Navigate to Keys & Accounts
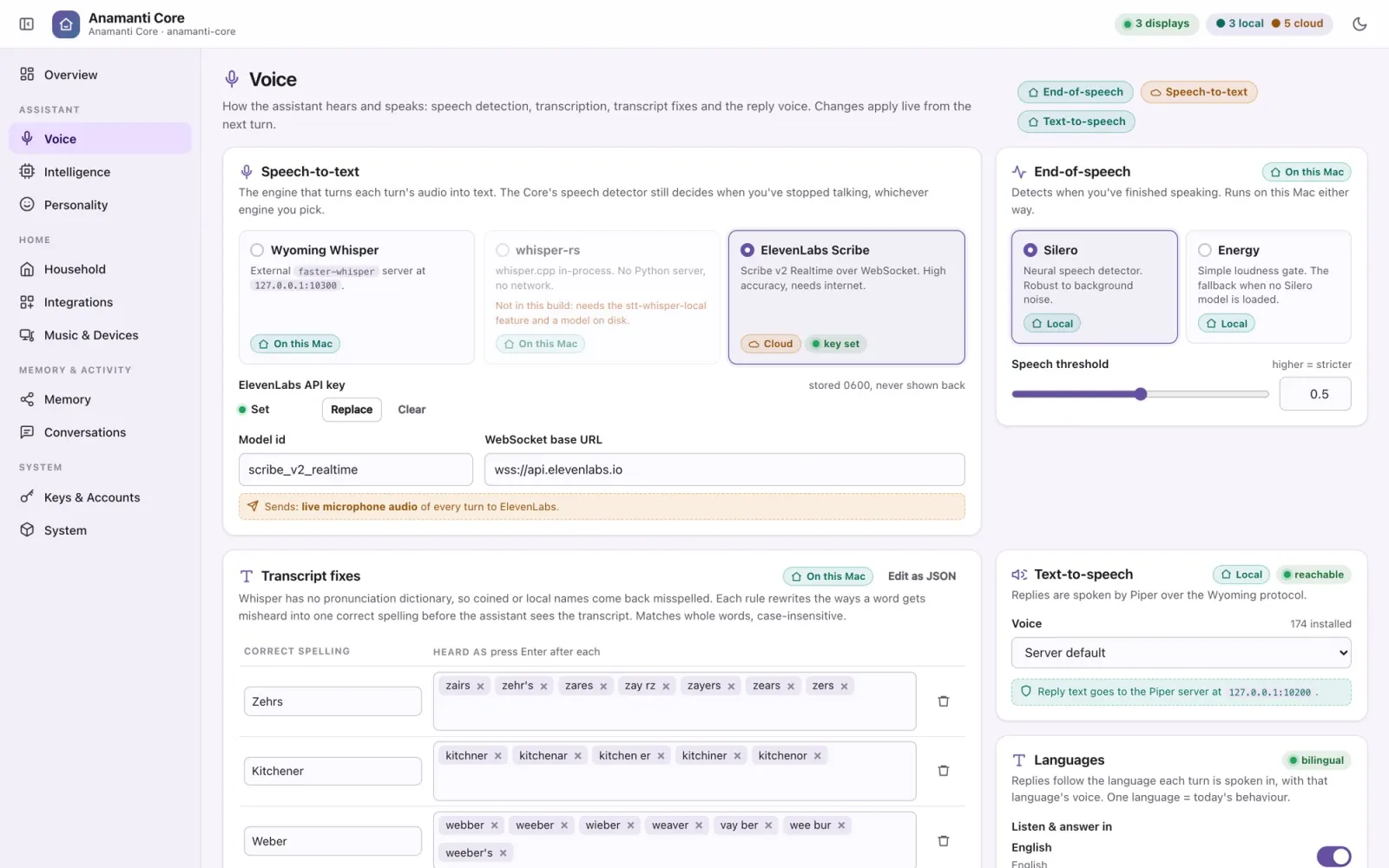 click(x=100, y=497)
